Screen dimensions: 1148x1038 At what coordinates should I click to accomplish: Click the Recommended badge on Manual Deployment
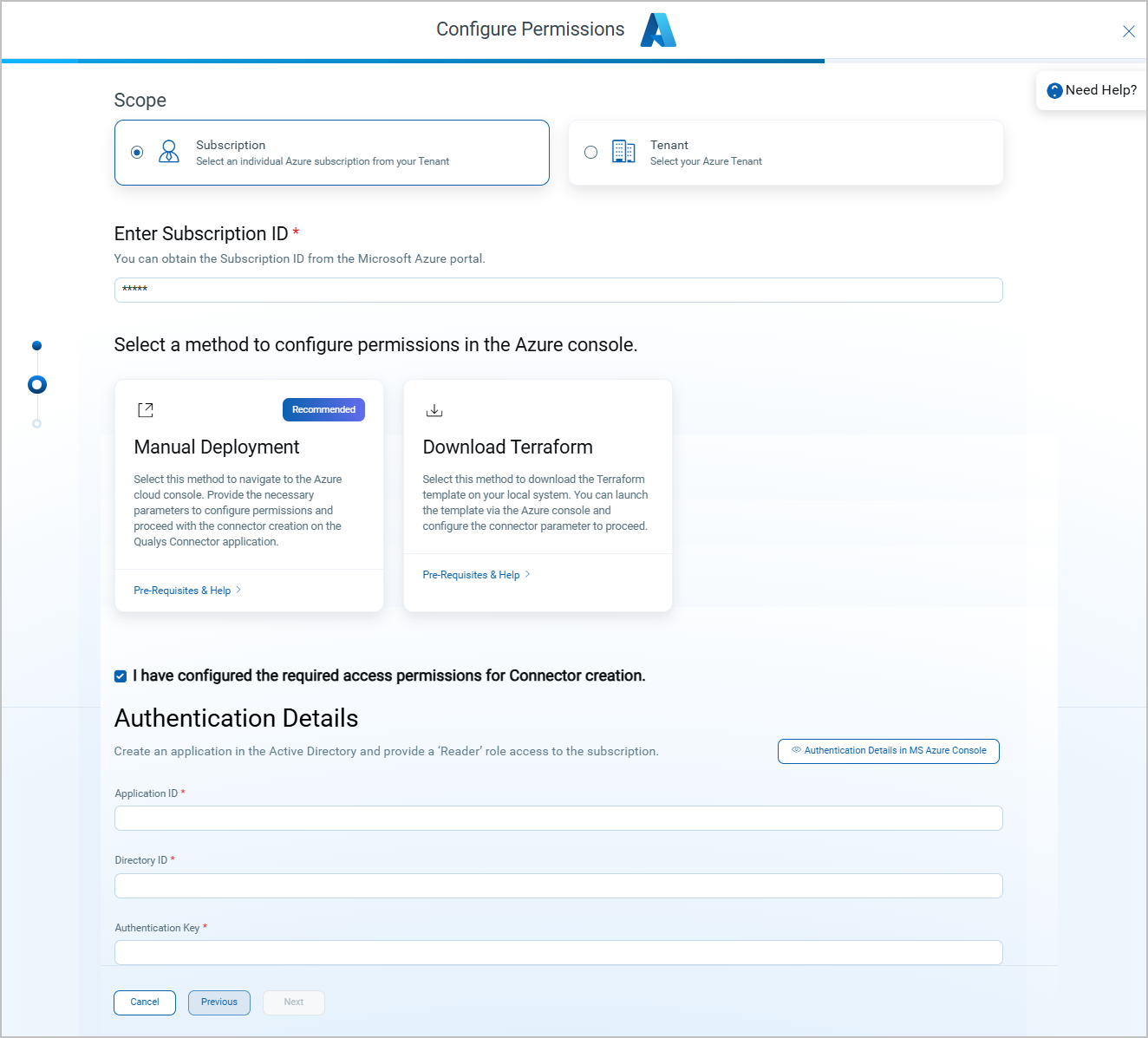323,409
